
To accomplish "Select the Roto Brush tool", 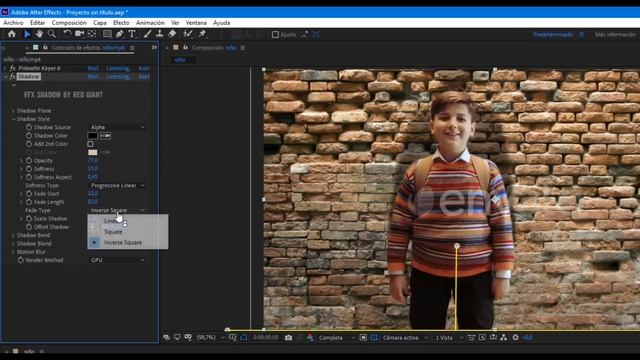I will point(188,34).
